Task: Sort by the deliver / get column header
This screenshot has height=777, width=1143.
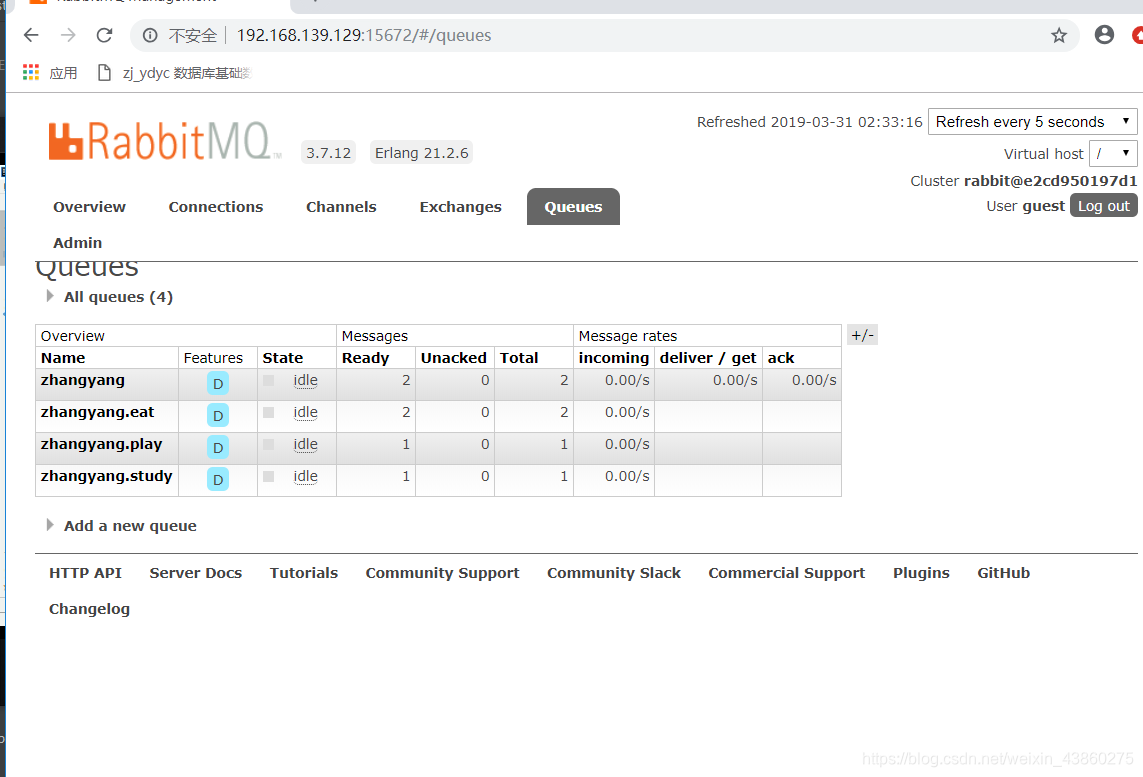Action: (x=708, y=358)
